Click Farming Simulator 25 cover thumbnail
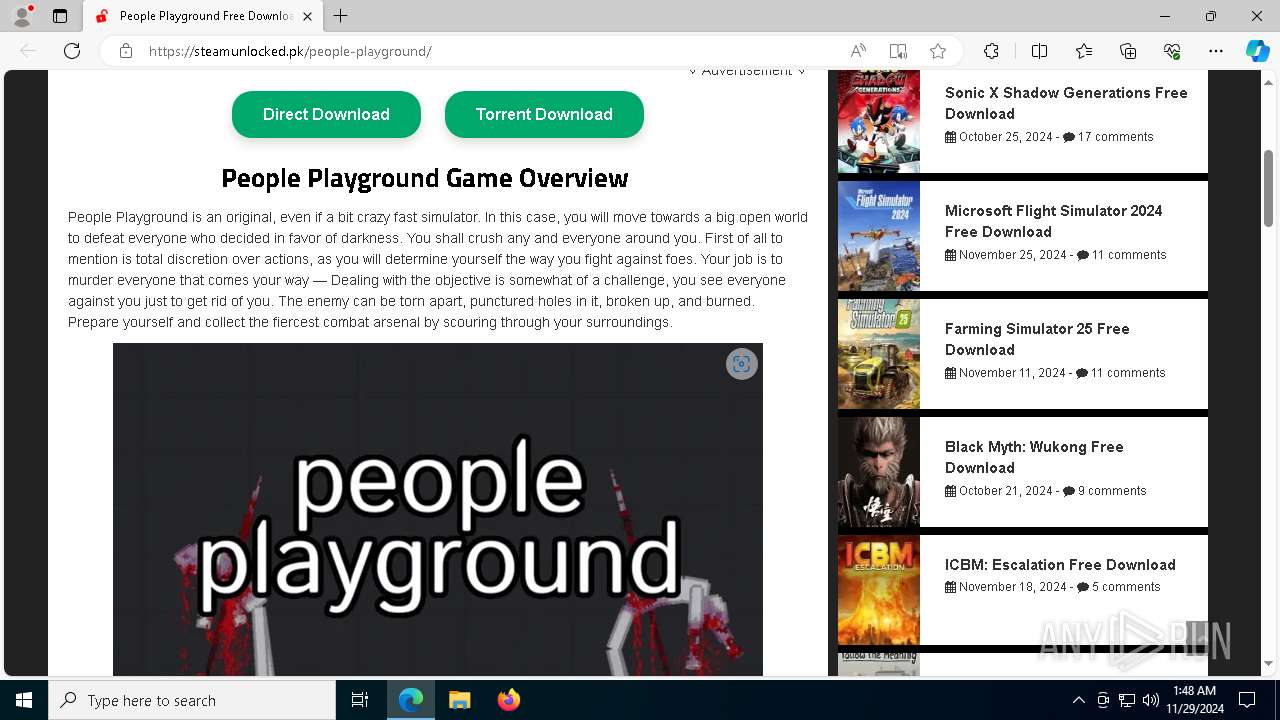1280x720 pixels. point(879,354)
